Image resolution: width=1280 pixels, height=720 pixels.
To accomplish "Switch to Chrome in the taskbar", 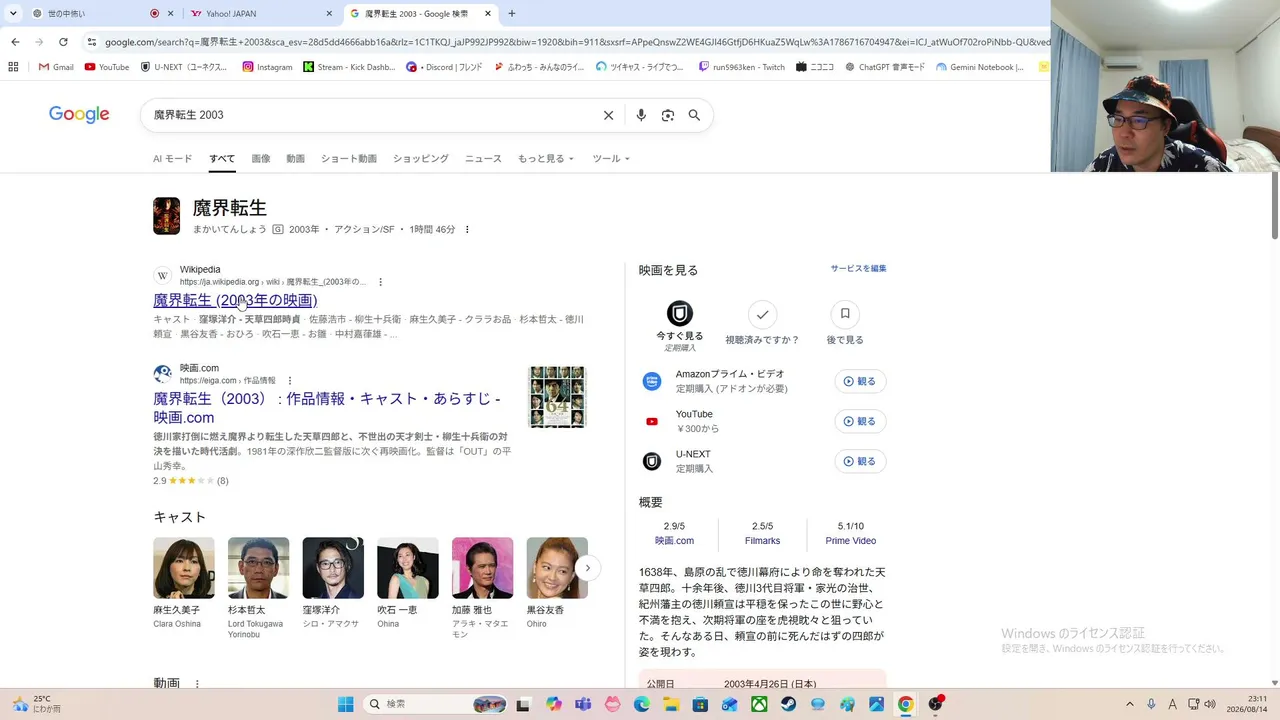I will pos(905,704).
